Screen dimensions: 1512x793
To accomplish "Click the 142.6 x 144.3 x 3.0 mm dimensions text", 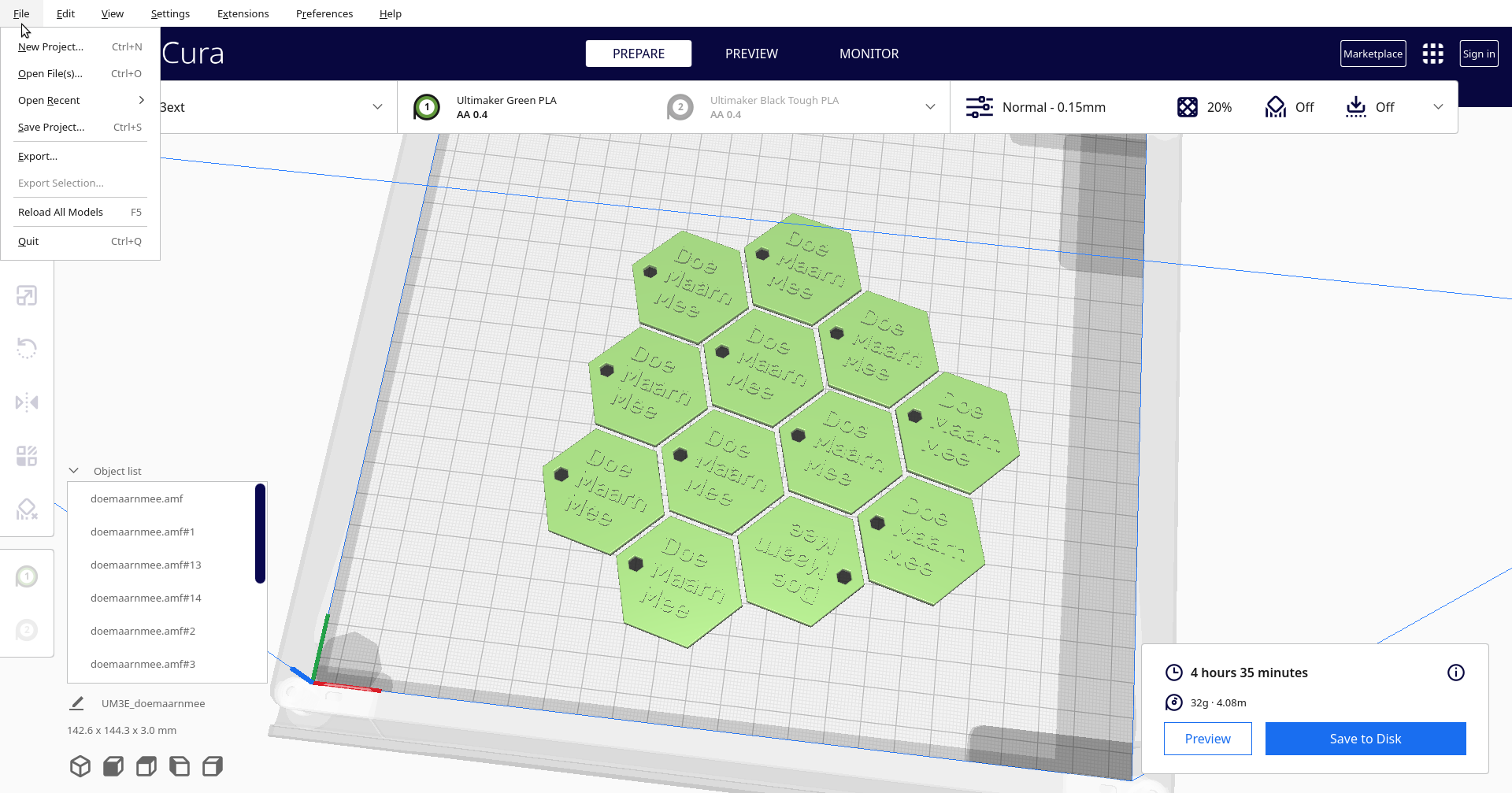I will pos(122,730).
